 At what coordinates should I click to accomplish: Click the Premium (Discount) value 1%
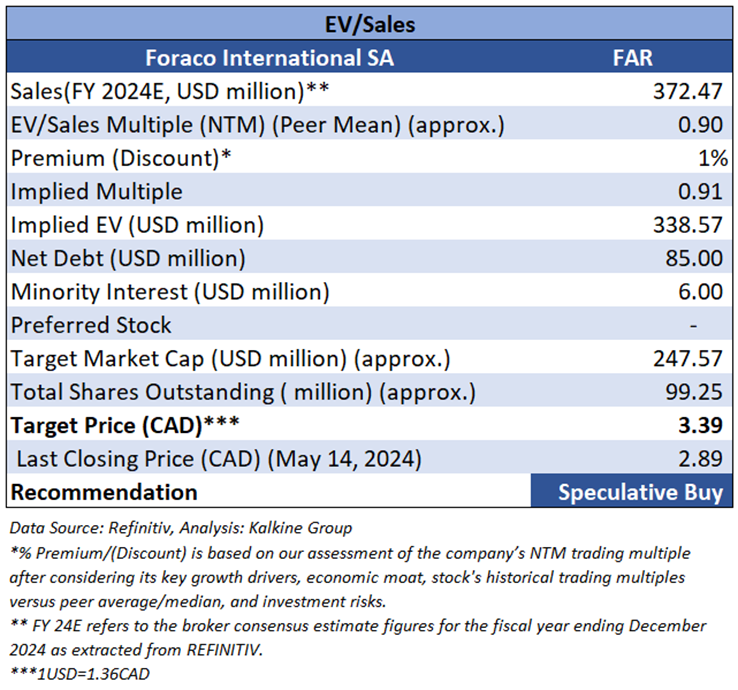(712, 158)
